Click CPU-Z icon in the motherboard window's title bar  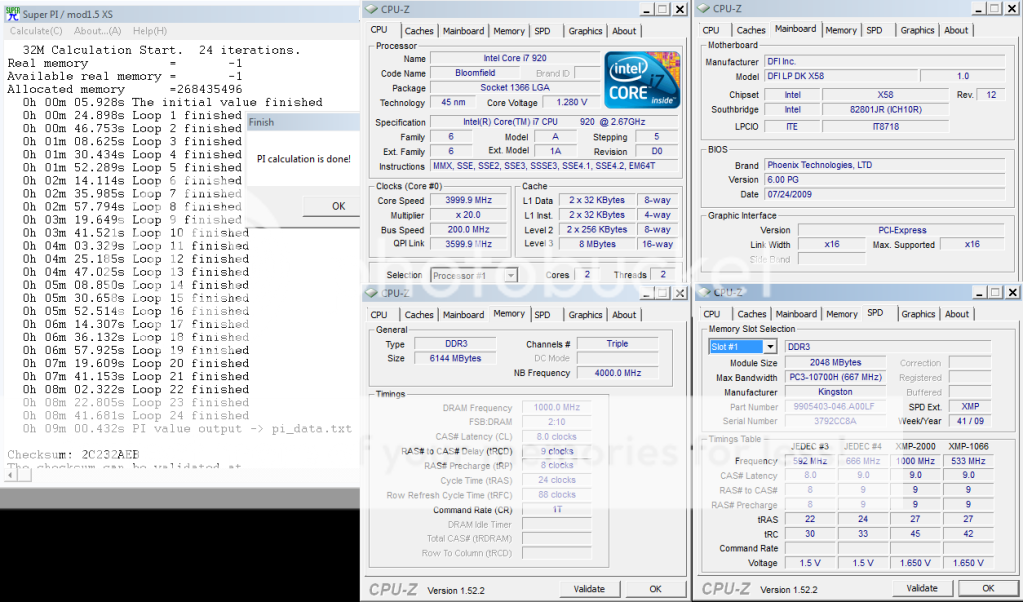tap(704, 9)
